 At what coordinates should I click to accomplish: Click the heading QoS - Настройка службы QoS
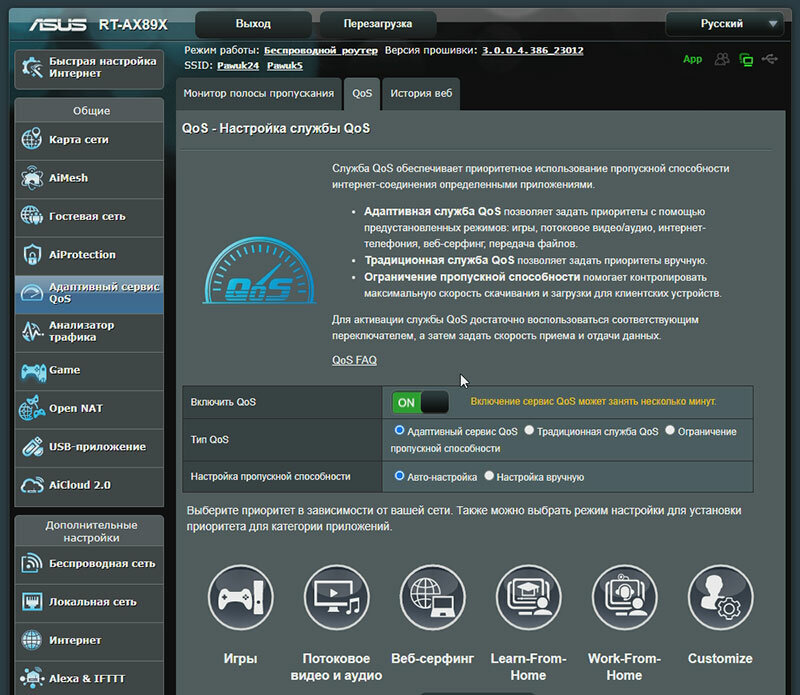pos(276,128)
